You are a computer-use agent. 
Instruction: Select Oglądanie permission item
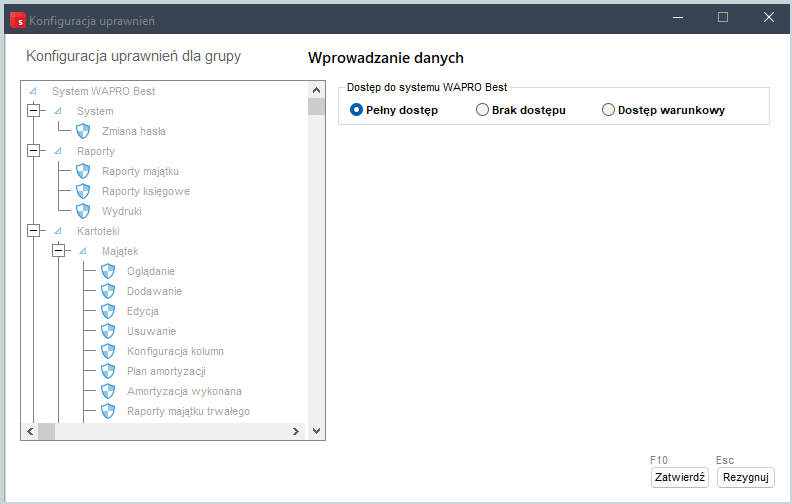(151, 271)
